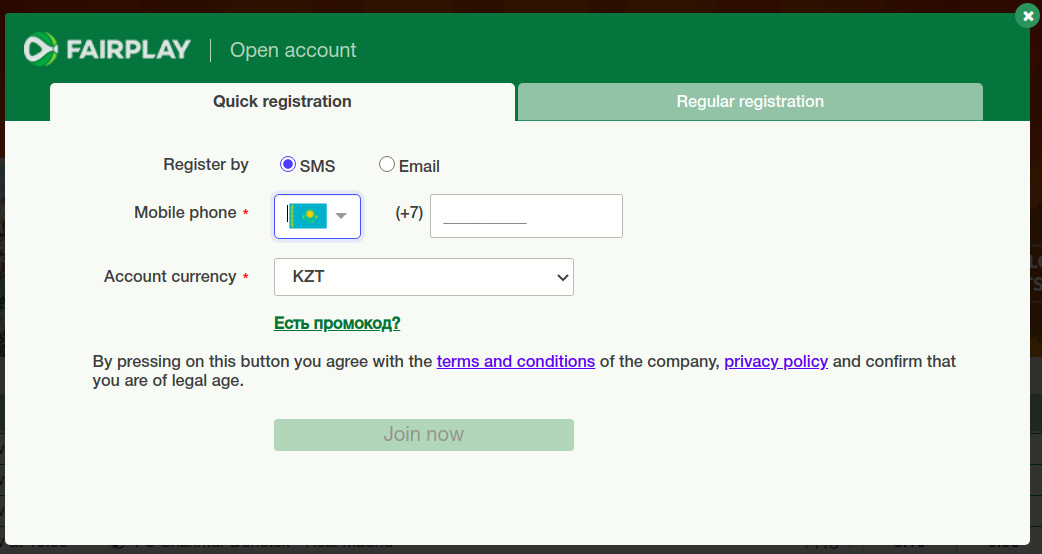
Task: Click the Join now button
Action: 423,434
